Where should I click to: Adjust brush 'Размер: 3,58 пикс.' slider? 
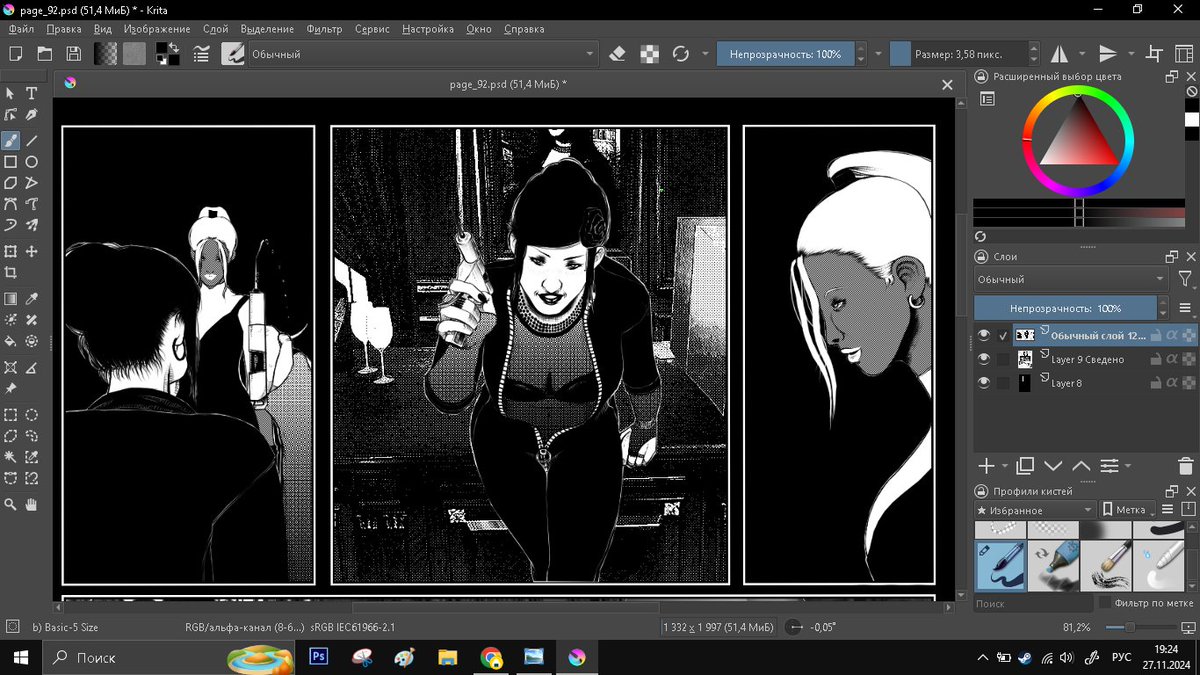960,54
